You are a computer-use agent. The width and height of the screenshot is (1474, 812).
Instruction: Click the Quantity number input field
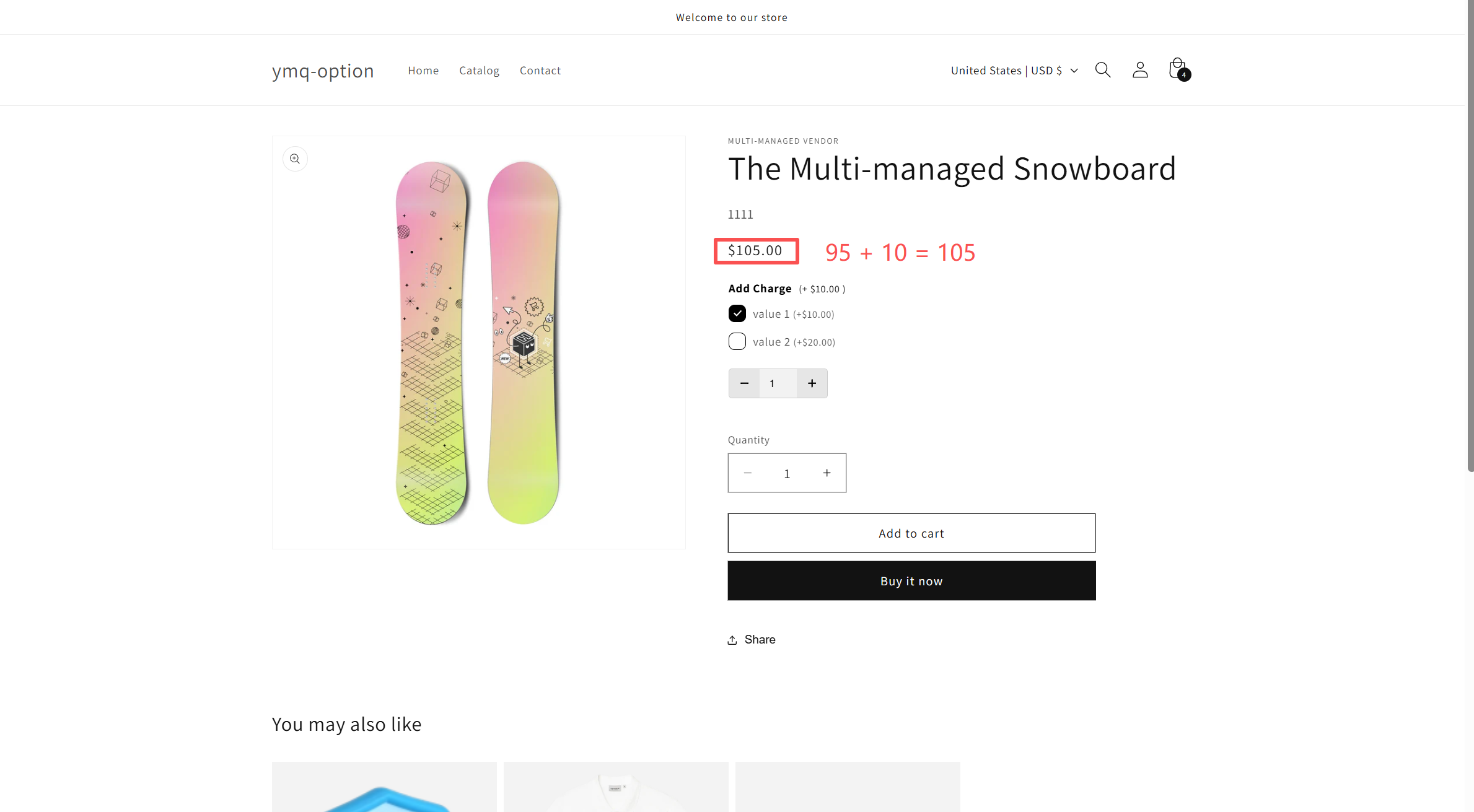[787, 473]
